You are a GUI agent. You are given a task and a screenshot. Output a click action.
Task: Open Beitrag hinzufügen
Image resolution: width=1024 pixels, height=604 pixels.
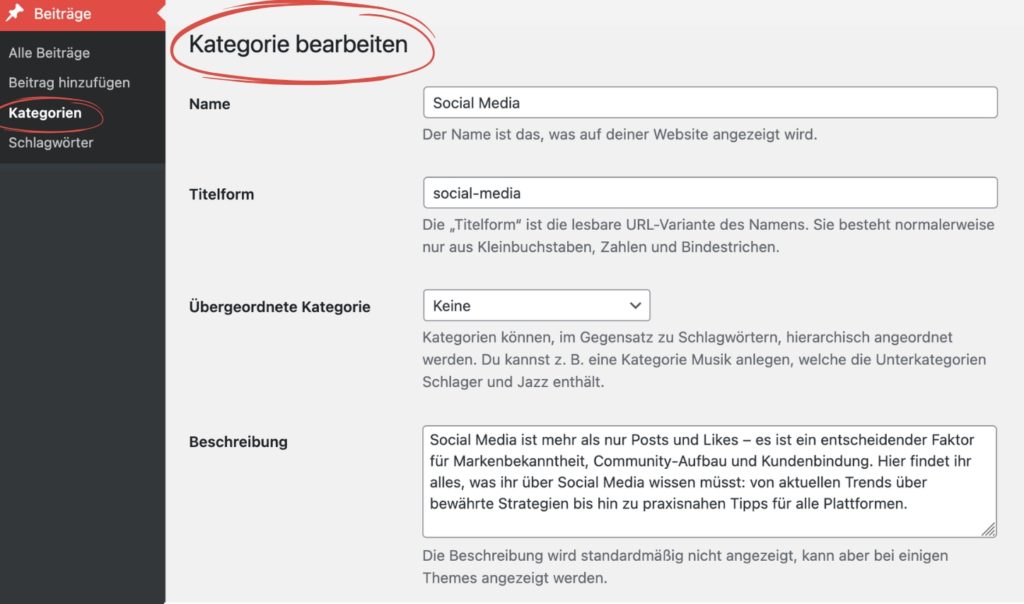pos(68,82)
